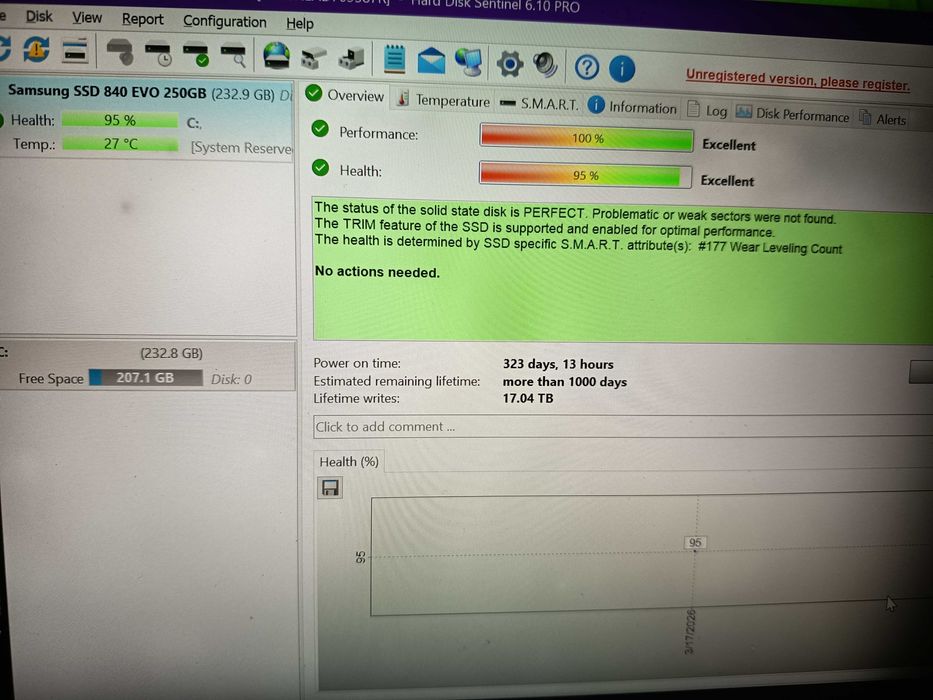
Task: Click the blue envelope e-mail icon
Action: [x=431, y=61]
